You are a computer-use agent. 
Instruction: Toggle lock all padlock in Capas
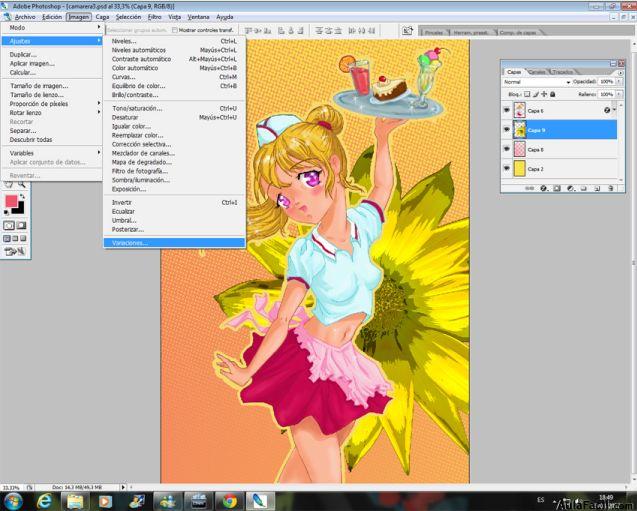tap(552, 94)
